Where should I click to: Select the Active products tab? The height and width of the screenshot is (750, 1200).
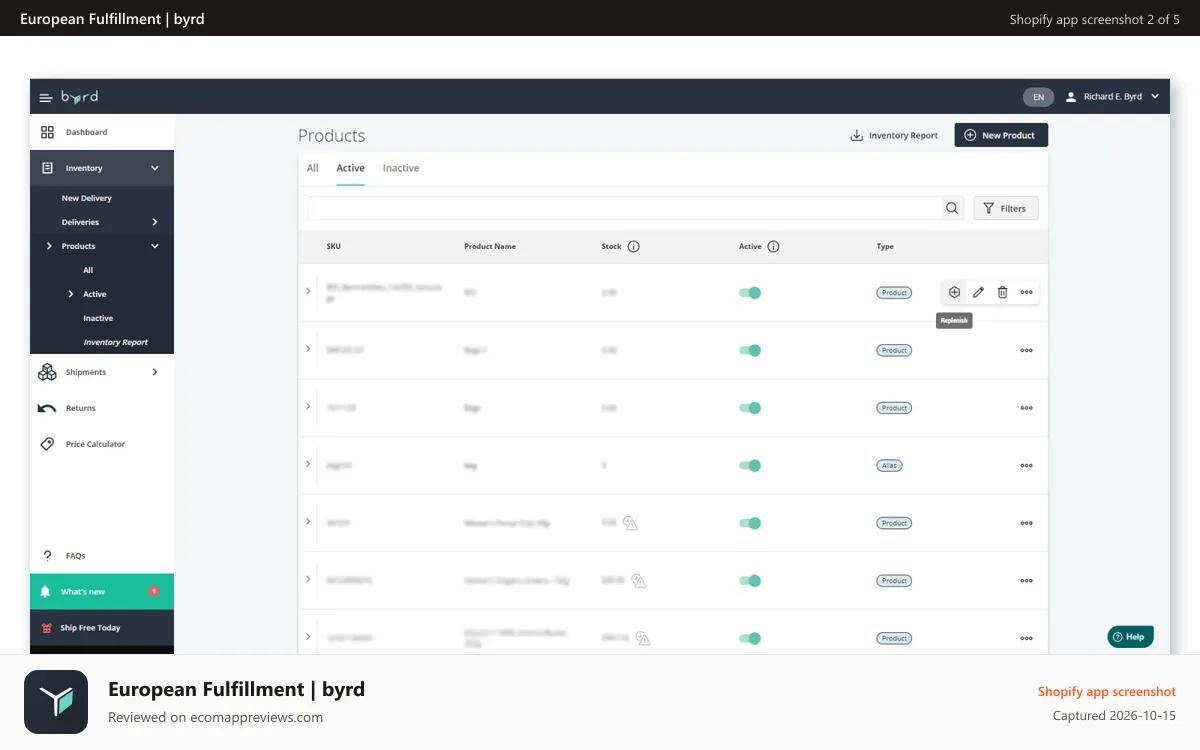[350, 168]
